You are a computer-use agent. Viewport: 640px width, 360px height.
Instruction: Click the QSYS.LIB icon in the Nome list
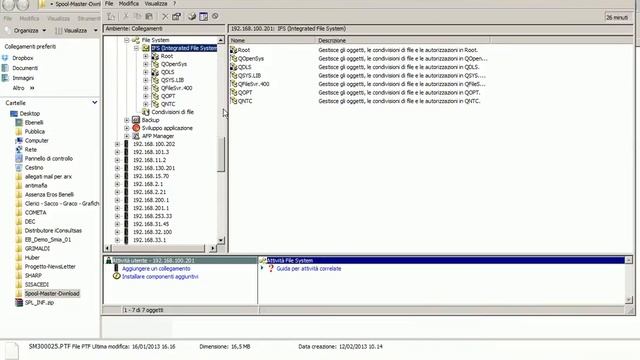(x=233, y=76)
